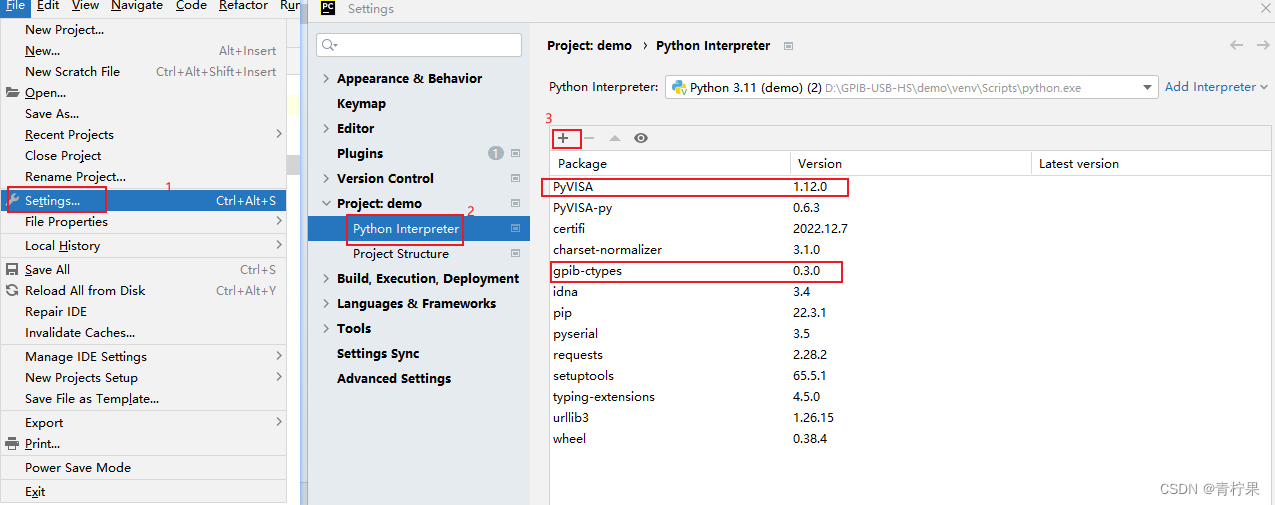Screen dimensions: 1275x505
Task: Expand Version Control settings section
Action: pos(326,178)
